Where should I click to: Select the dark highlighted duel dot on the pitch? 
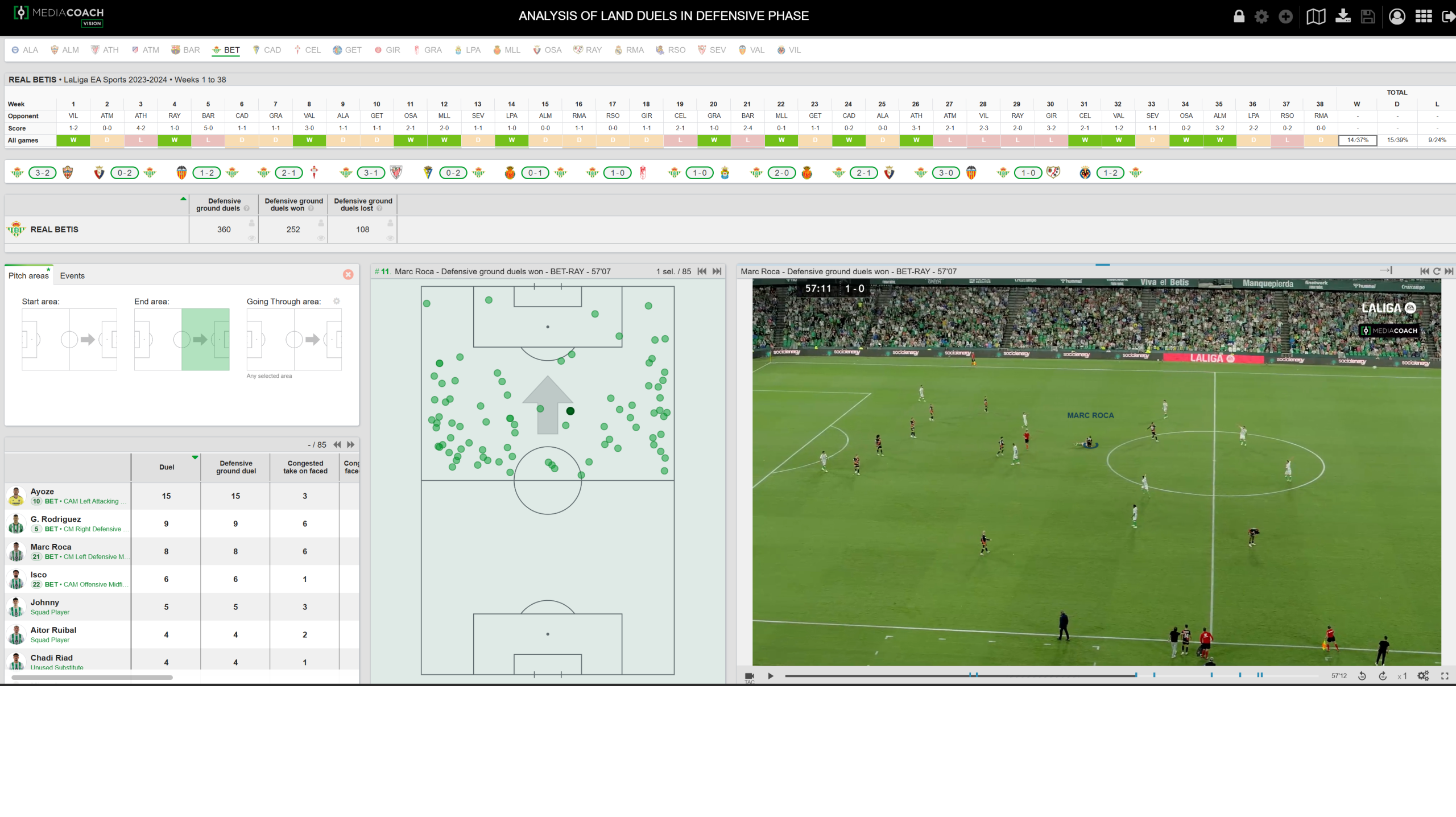click(x=570, y=411)
